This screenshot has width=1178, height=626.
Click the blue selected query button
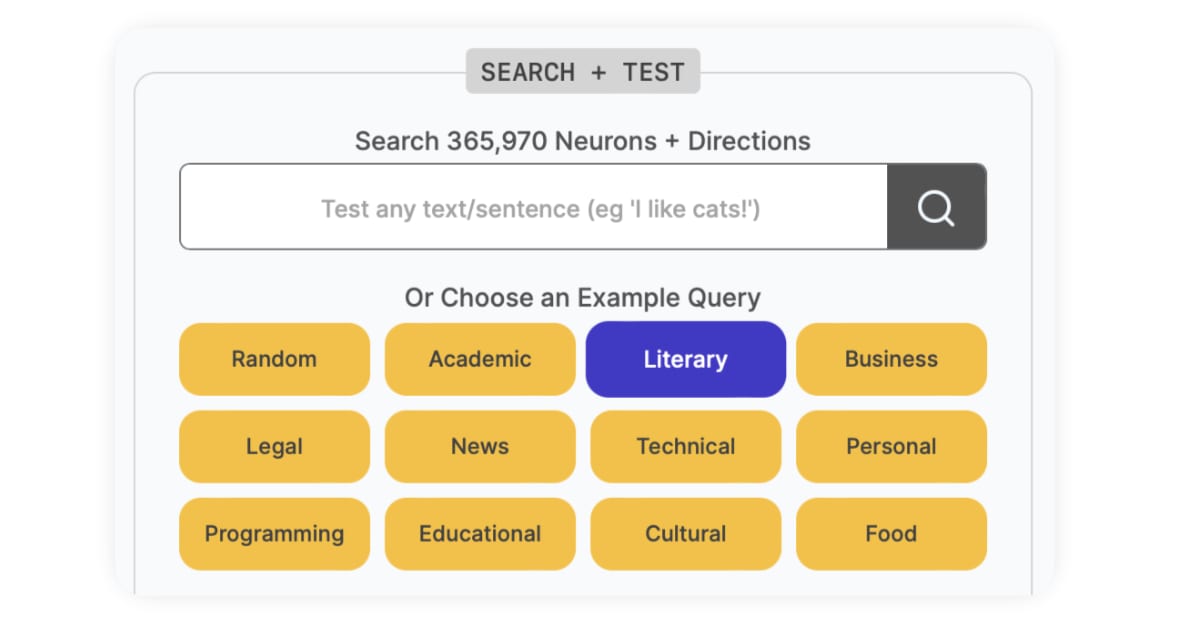686,359
